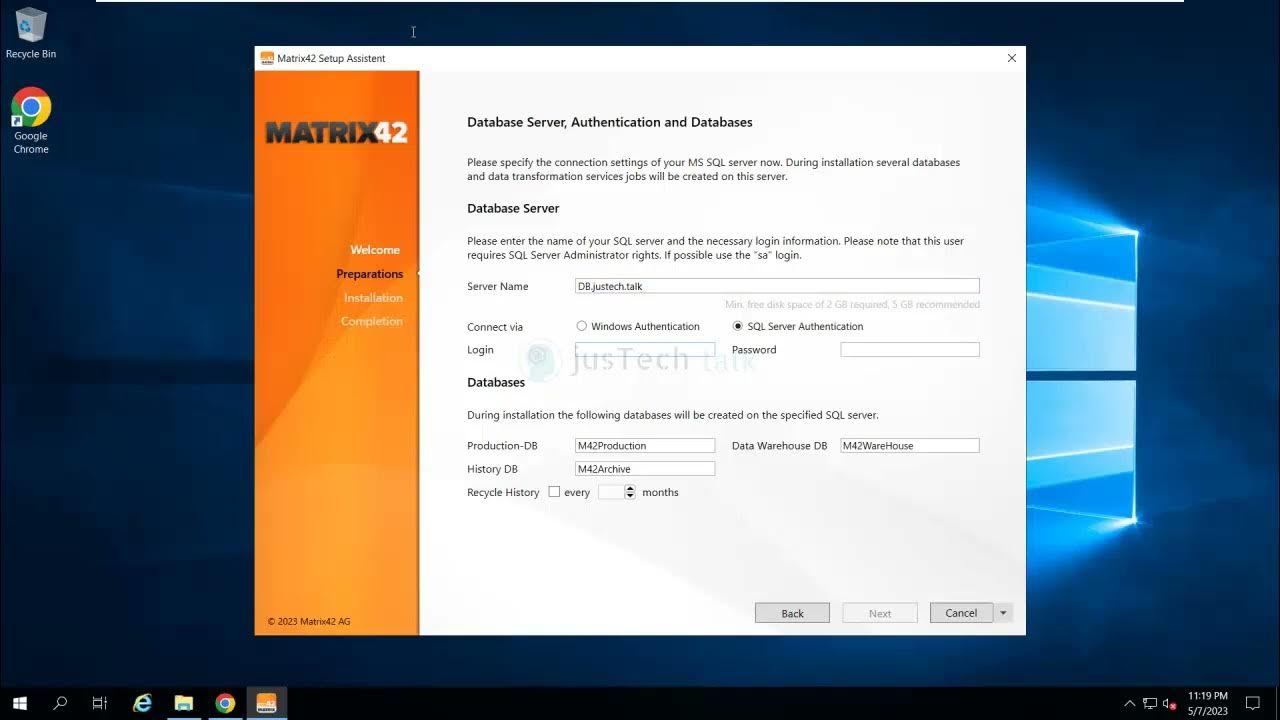This screenshot has width=1280, height=720.
Task: Increase the recycle months spinner value
Action: tap(630, 488)
